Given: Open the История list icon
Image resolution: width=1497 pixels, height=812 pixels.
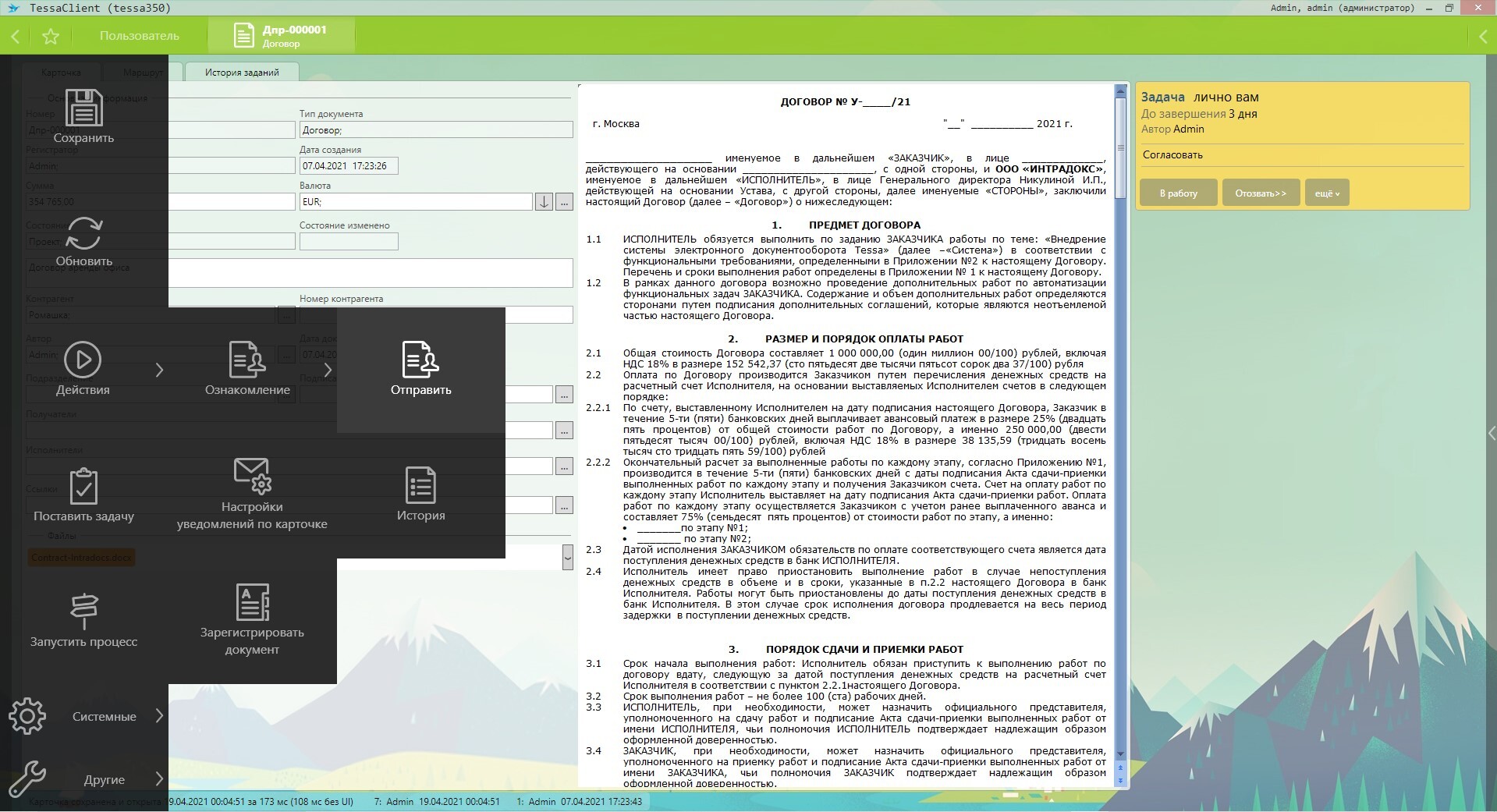Looking at the screenshot, I should pyautogui.click(x=420, y=485).
